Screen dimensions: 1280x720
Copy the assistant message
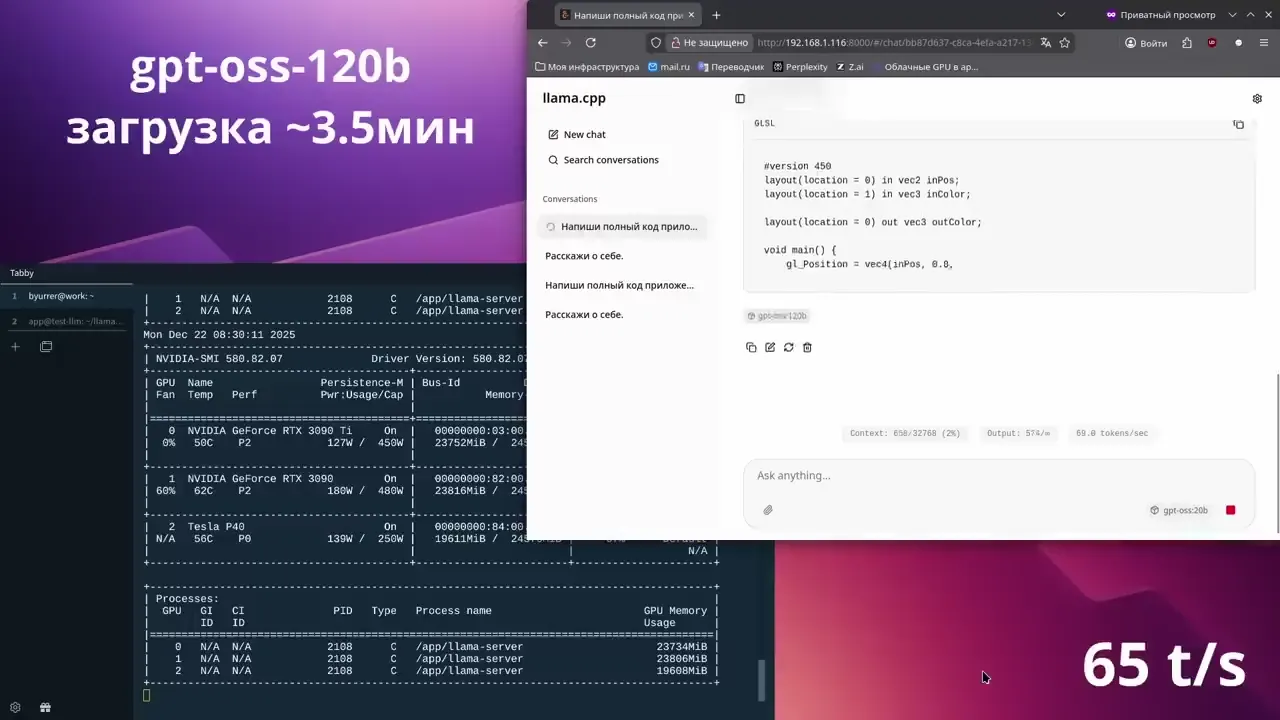coord(751,347)
